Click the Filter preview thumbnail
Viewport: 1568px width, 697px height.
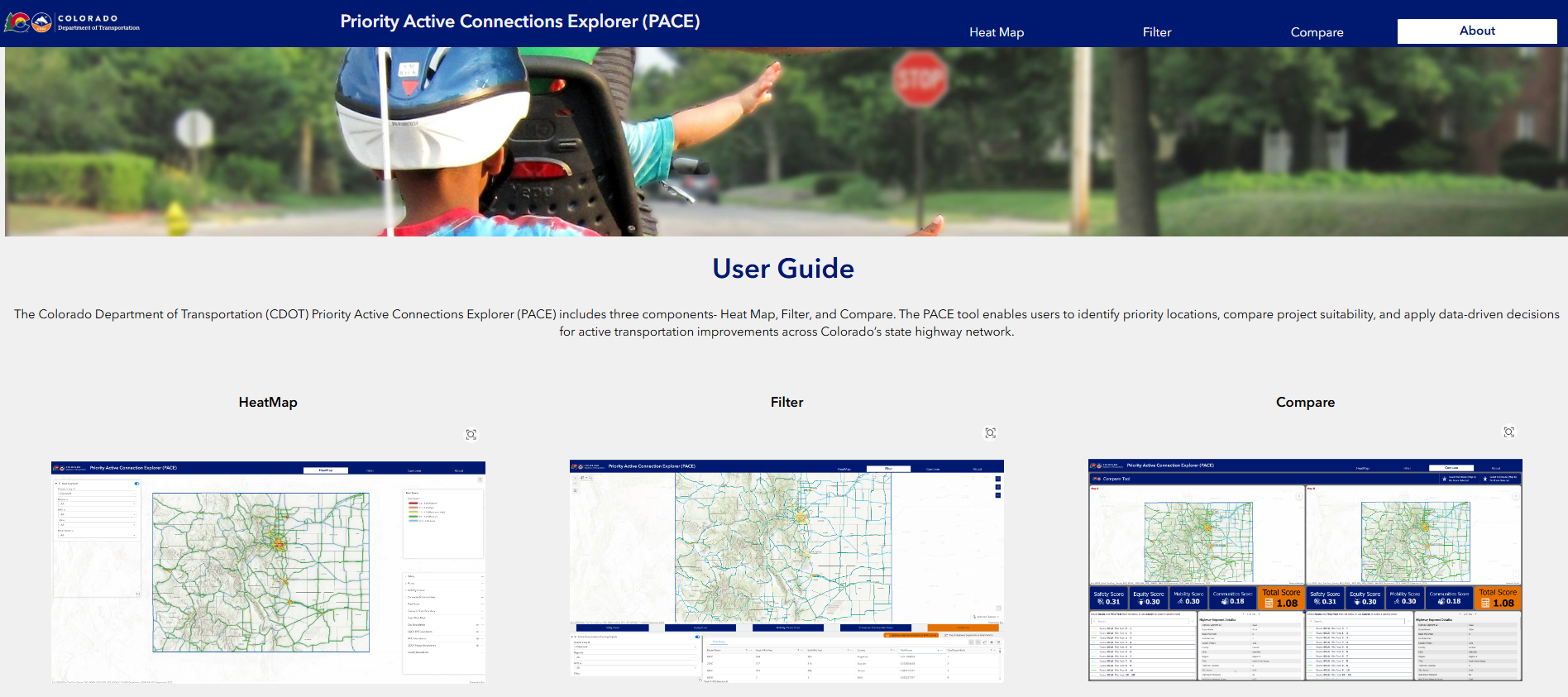[786, 570]
